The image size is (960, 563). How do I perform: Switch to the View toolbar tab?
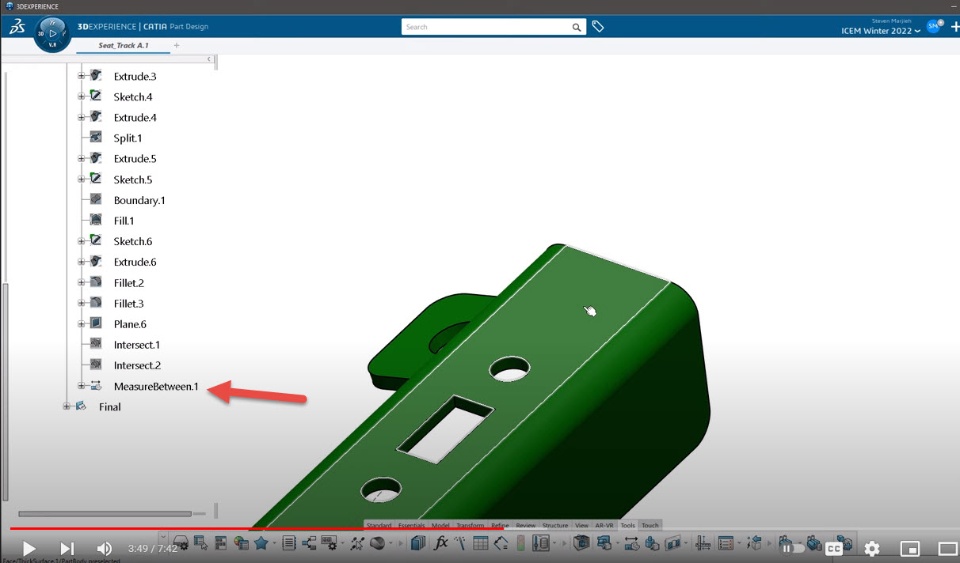pos(582,525)
